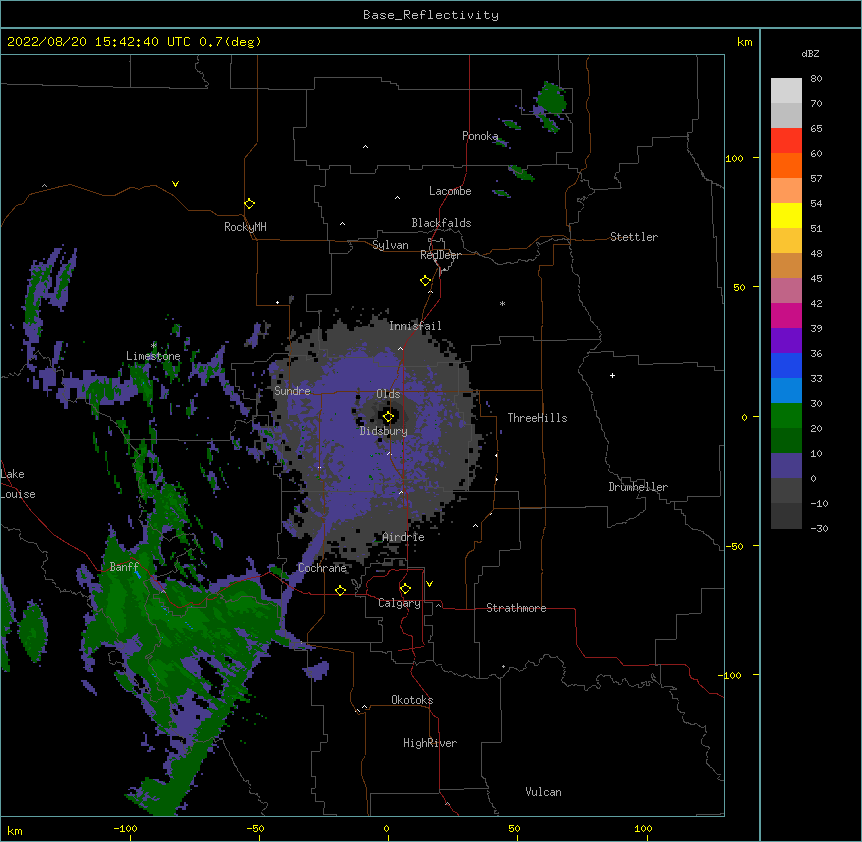Click the Base_Reflectivity title

(x=431, y=15)
